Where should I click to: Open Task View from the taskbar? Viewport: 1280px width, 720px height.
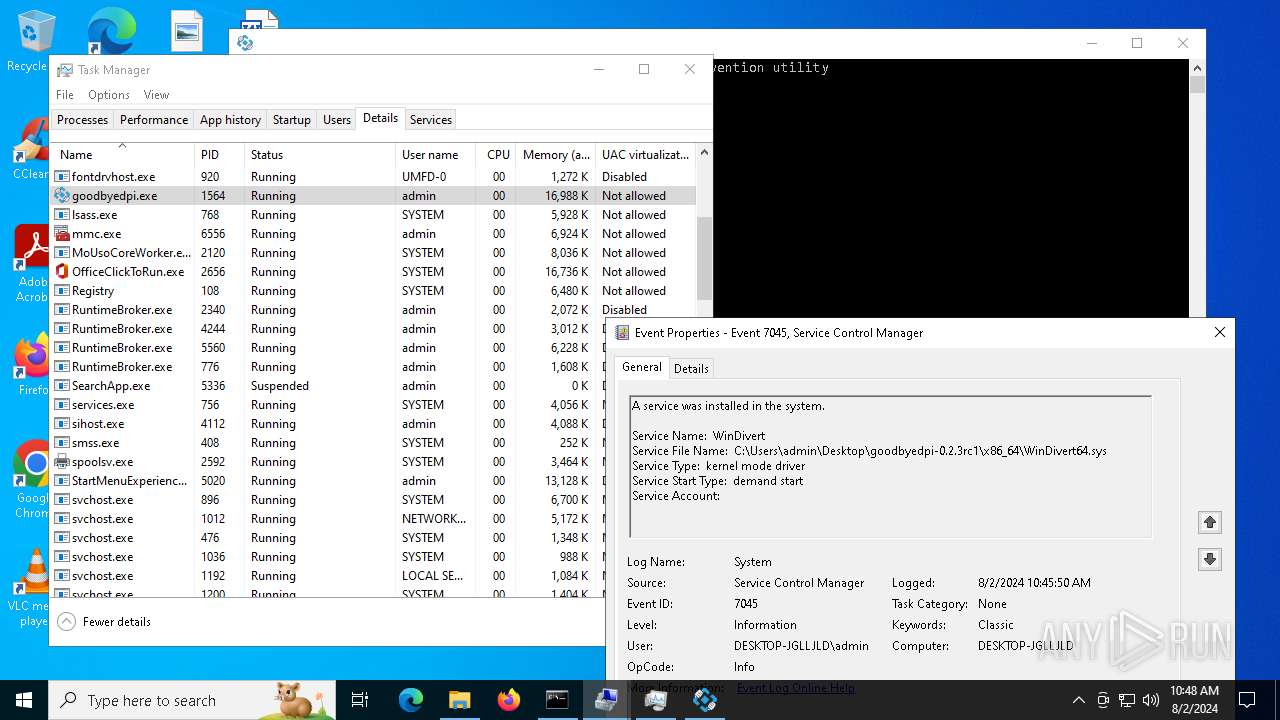[360, 700]
